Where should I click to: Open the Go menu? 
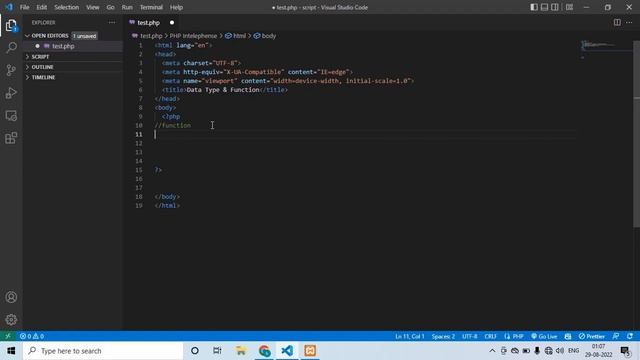coord(111,7)
